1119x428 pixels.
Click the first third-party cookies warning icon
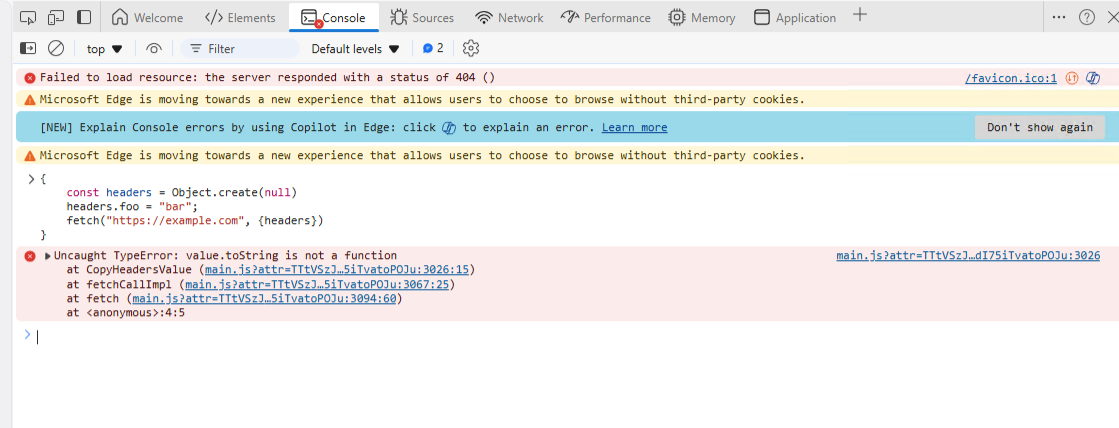30,99
